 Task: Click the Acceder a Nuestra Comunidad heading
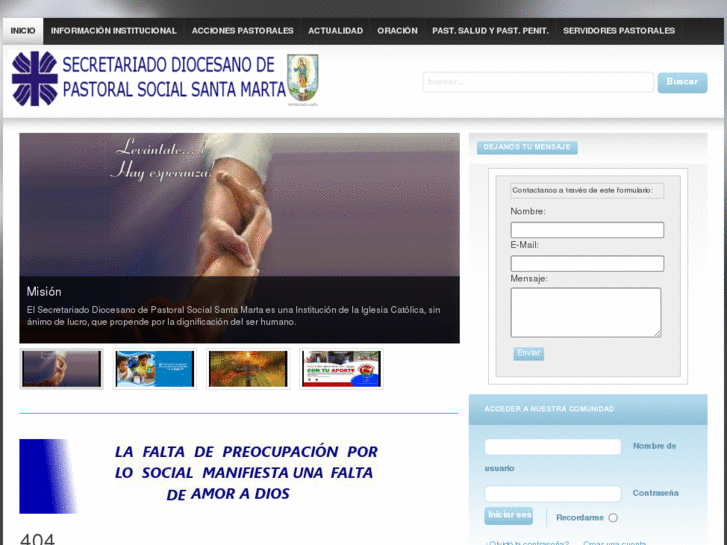[x=549, y=409]
